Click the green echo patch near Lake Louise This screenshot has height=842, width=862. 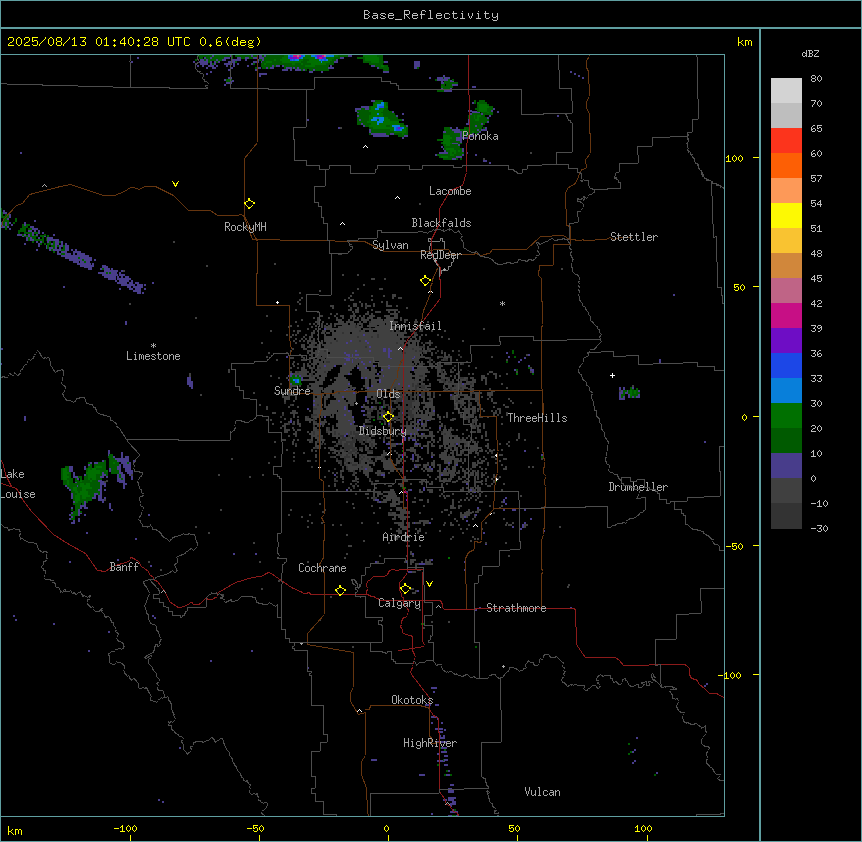point(93,485)
